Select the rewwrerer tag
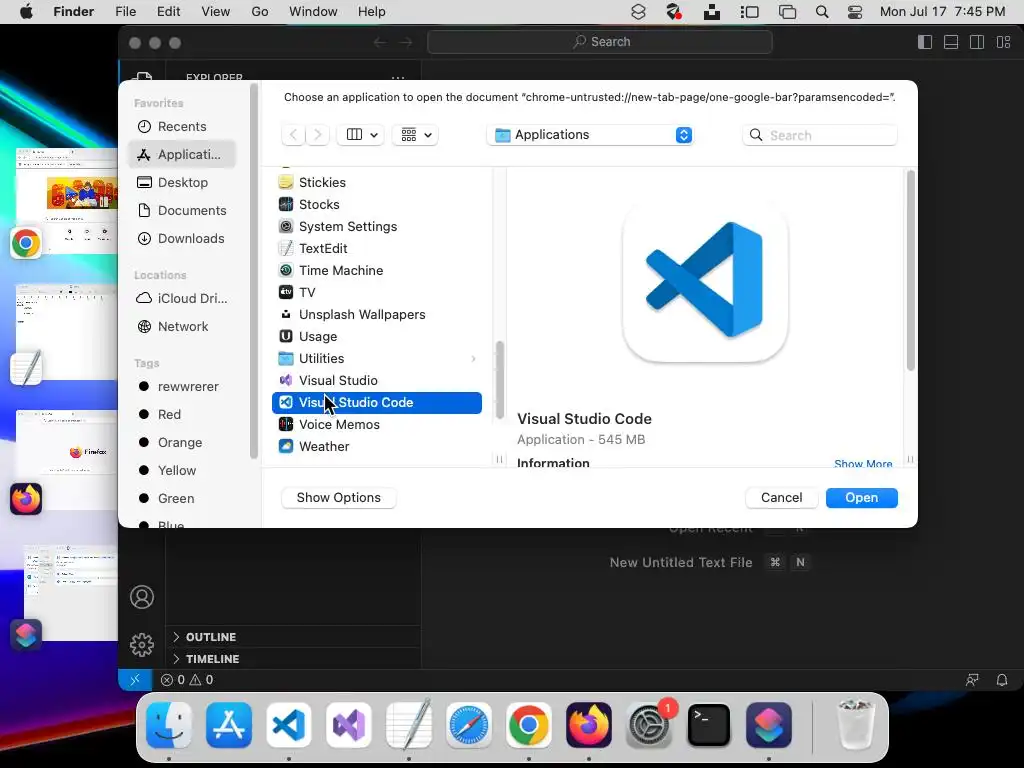 182,387
